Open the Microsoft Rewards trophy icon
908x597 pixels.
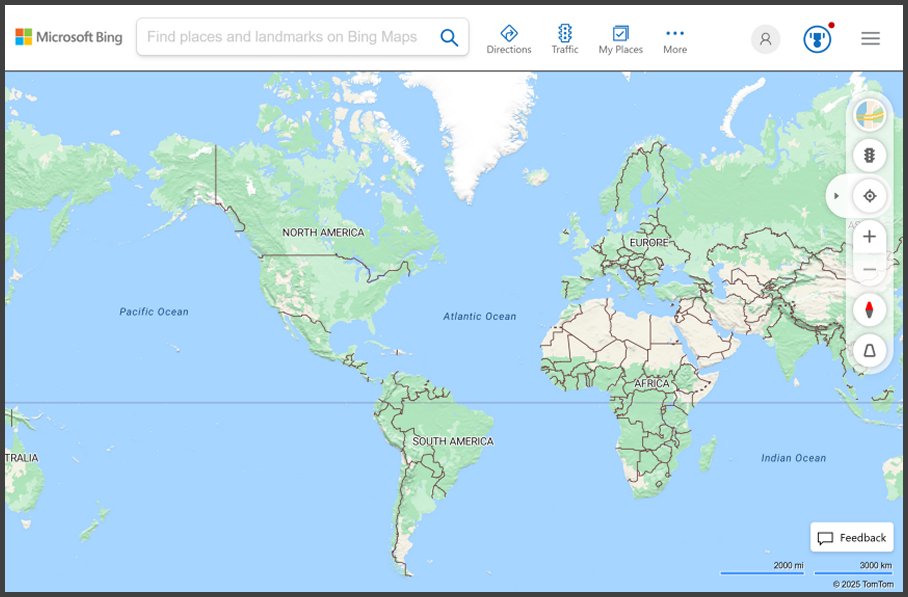point(817,39)
